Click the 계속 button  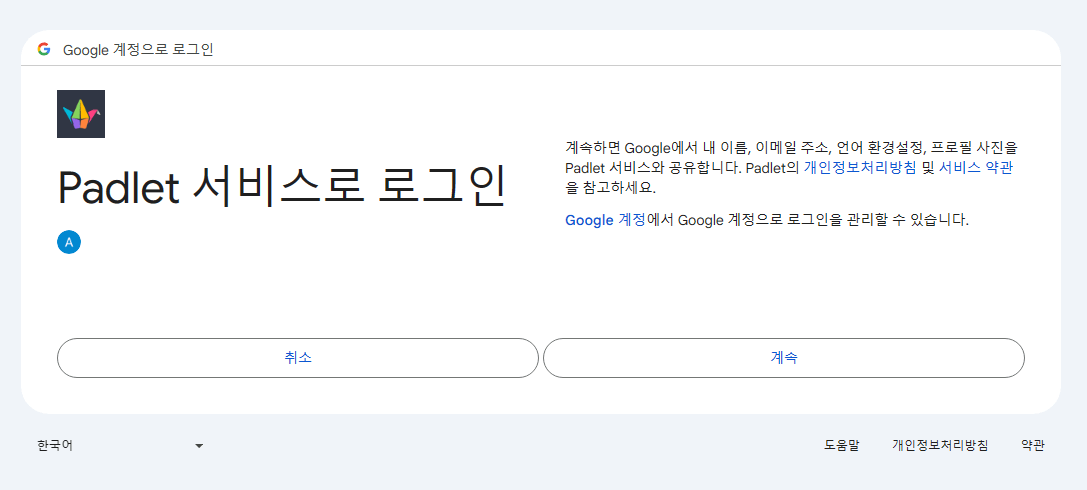click(x=783, y=358)
